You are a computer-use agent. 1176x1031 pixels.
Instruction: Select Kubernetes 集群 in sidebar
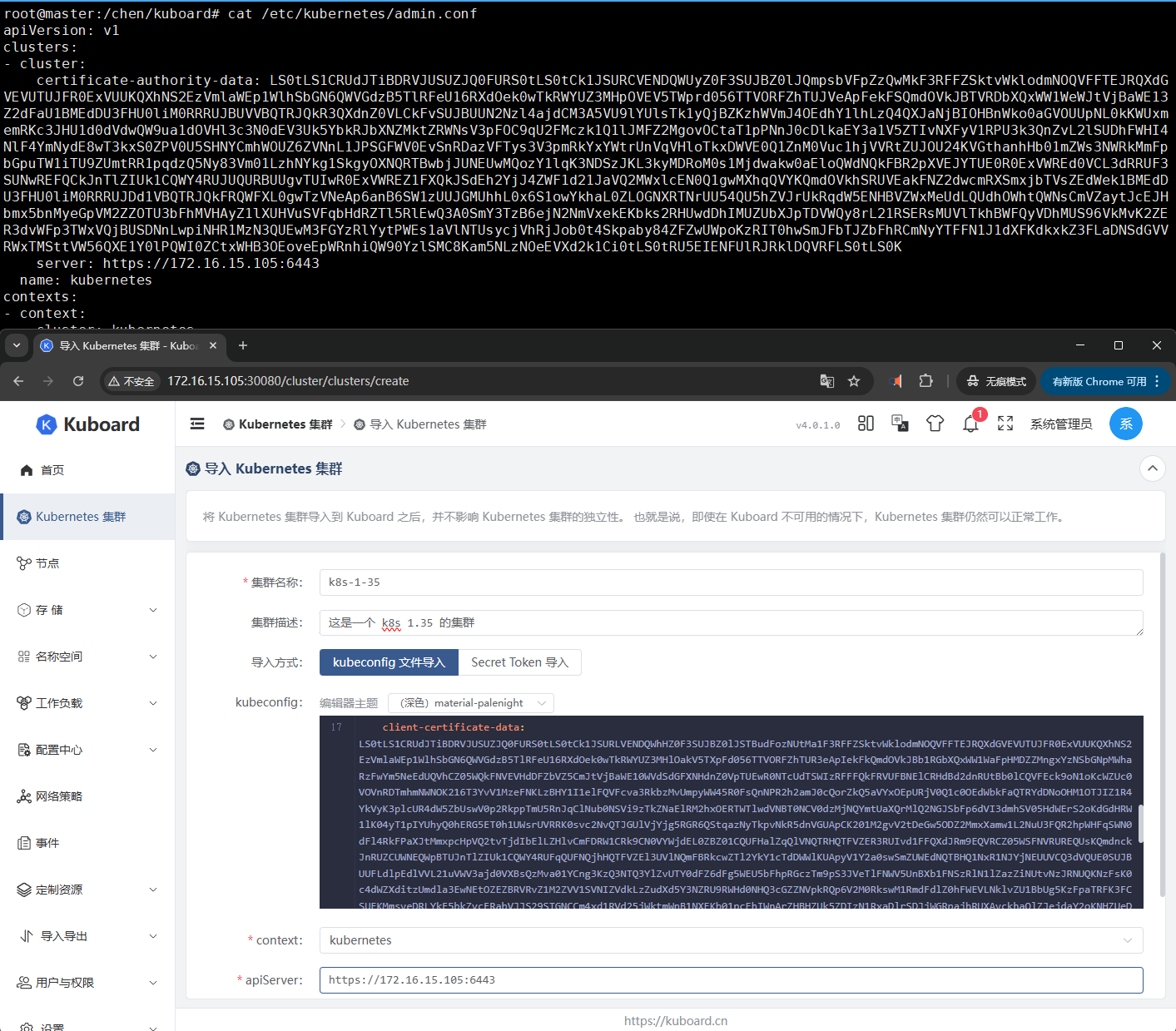[x=87, y=517]
